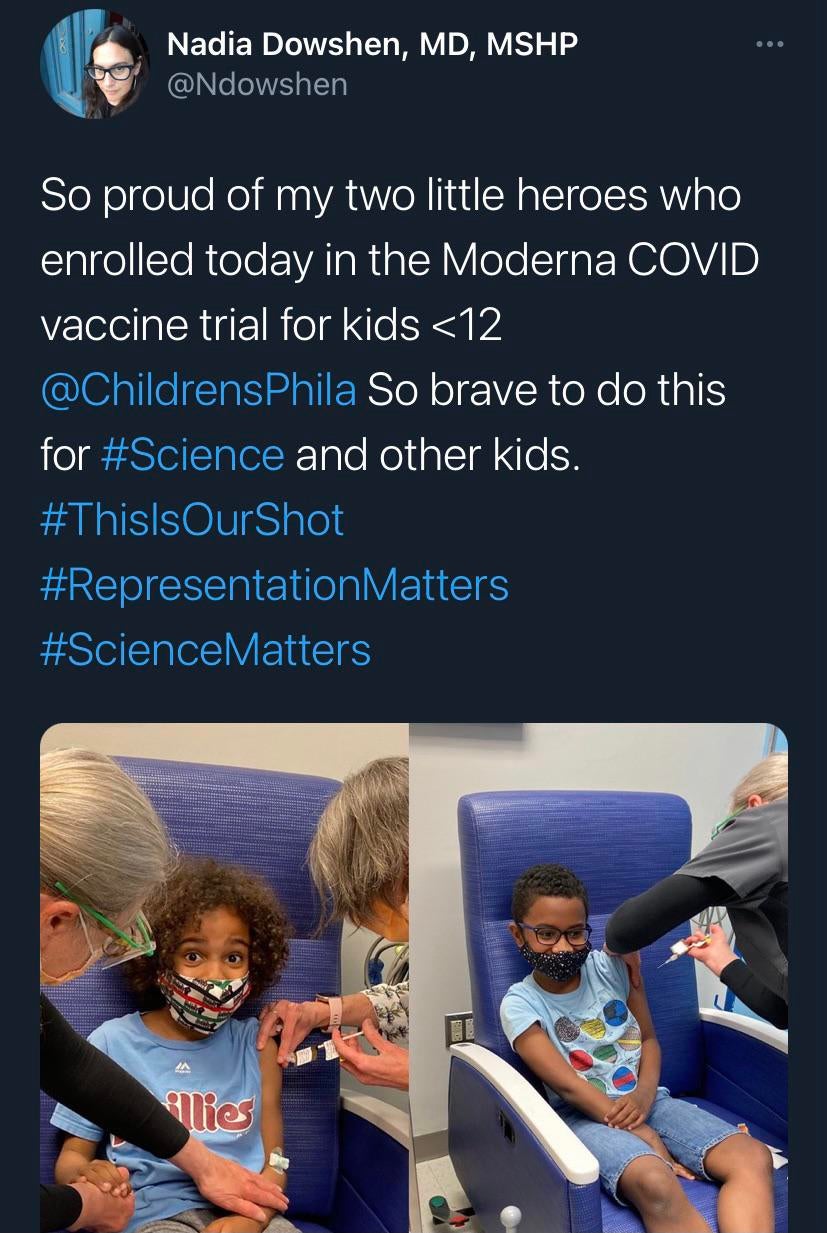
Task: Click the phrase 'and other kids.'
Action: pyautogui.click(x=438, y=455)
